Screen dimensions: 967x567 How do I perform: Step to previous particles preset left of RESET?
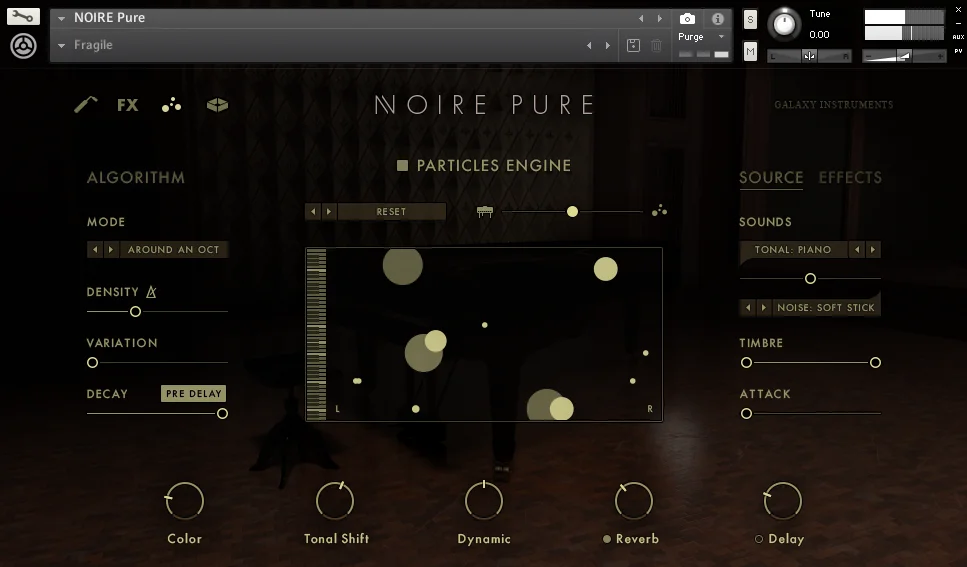pyautogui.click(x=313, y=212)
